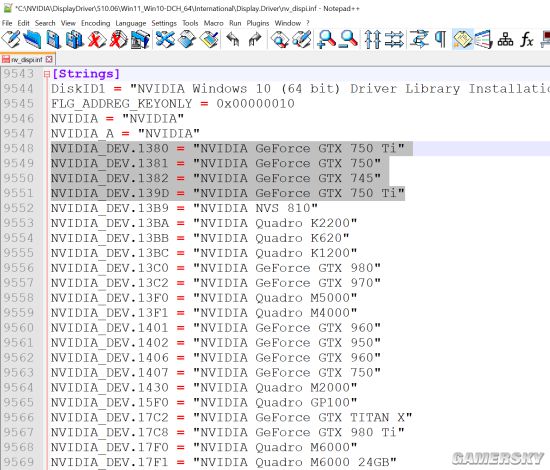
Task: Click the [Strings] section header text
Action: click(x=86, y=74)
